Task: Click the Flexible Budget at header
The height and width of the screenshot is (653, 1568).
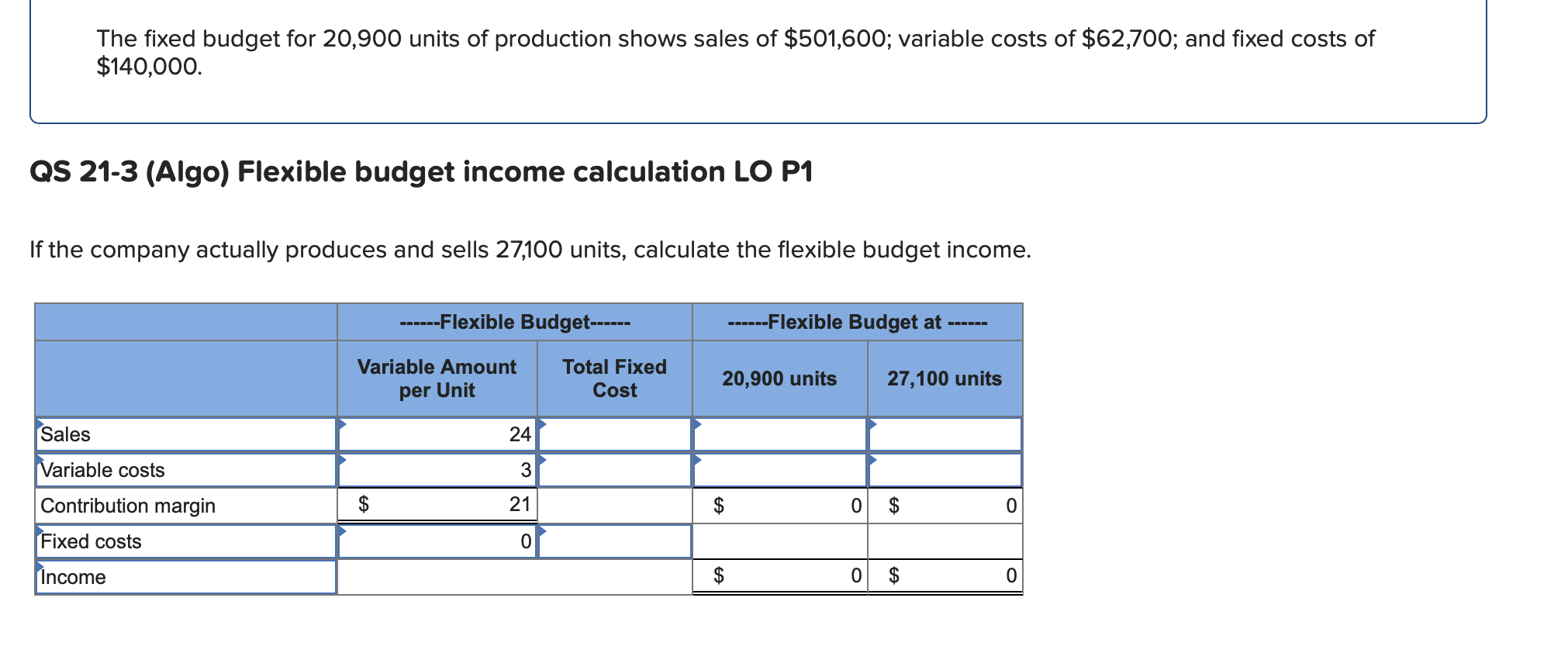Action: tap(858, 322)
